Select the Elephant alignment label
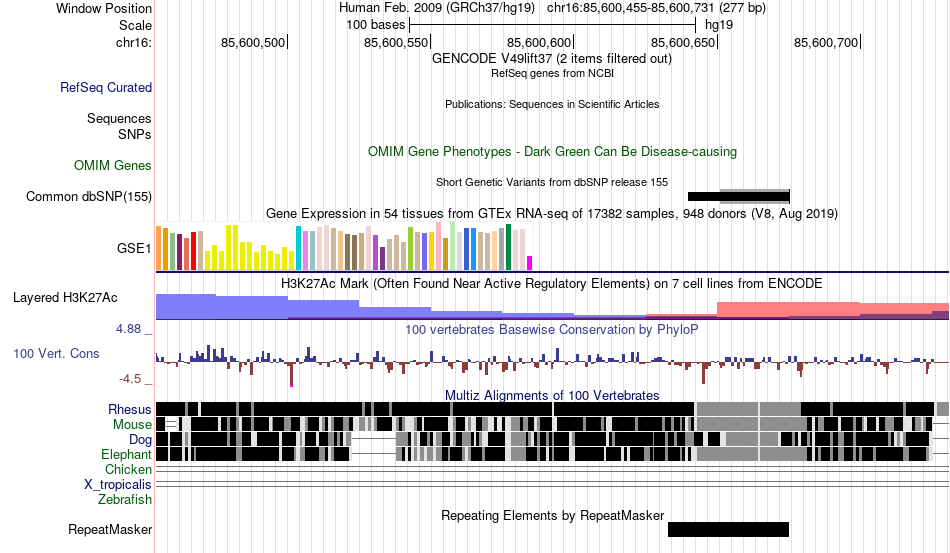The width and height of the screenshot is (950, 553). tap(126, 454)
